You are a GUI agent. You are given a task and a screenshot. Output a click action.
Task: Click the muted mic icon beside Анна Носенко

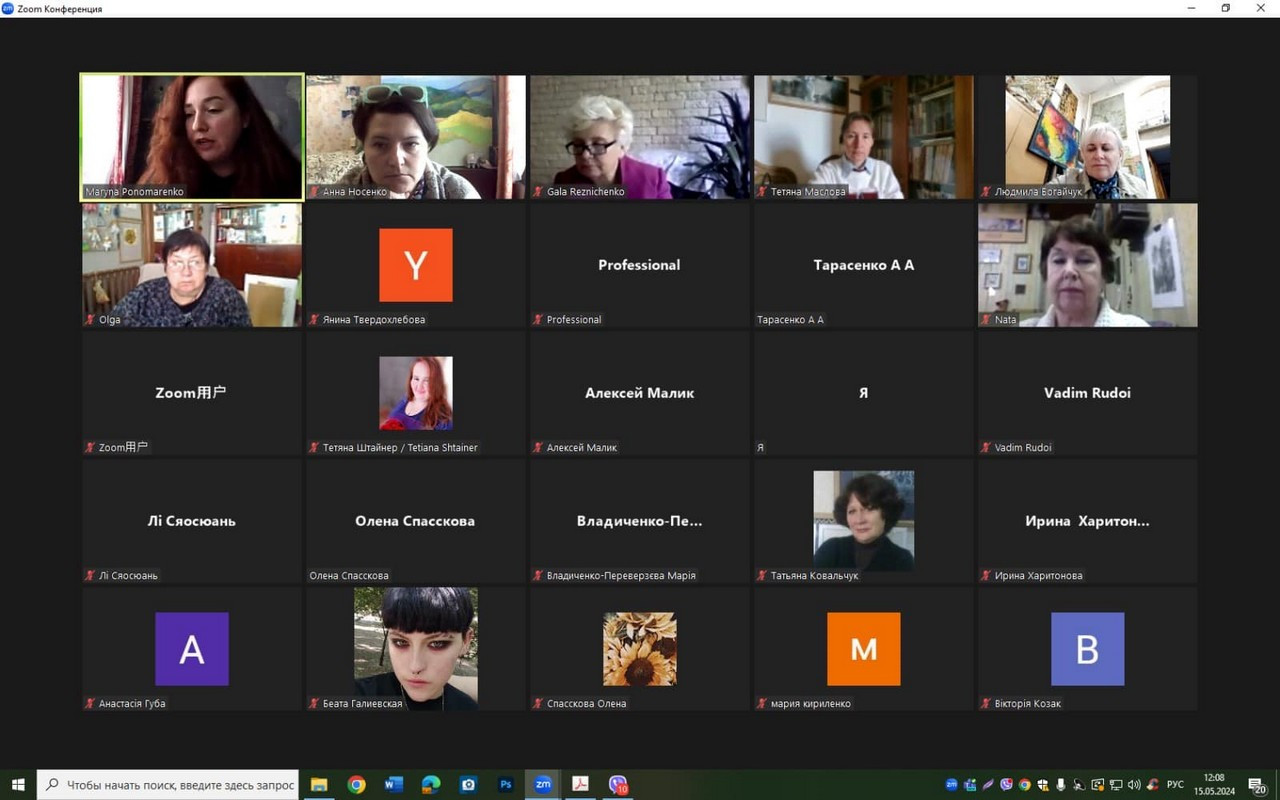pyautogui.click(x=315, y=192)
